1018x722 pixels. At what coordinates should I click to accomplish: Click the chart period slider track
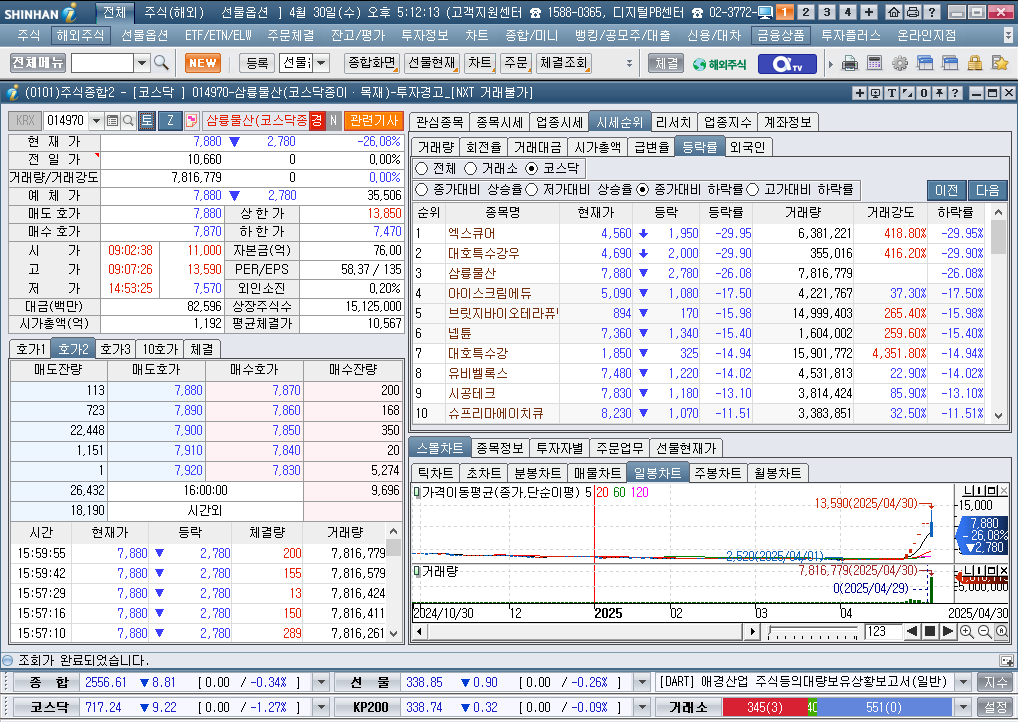(813, 631)
